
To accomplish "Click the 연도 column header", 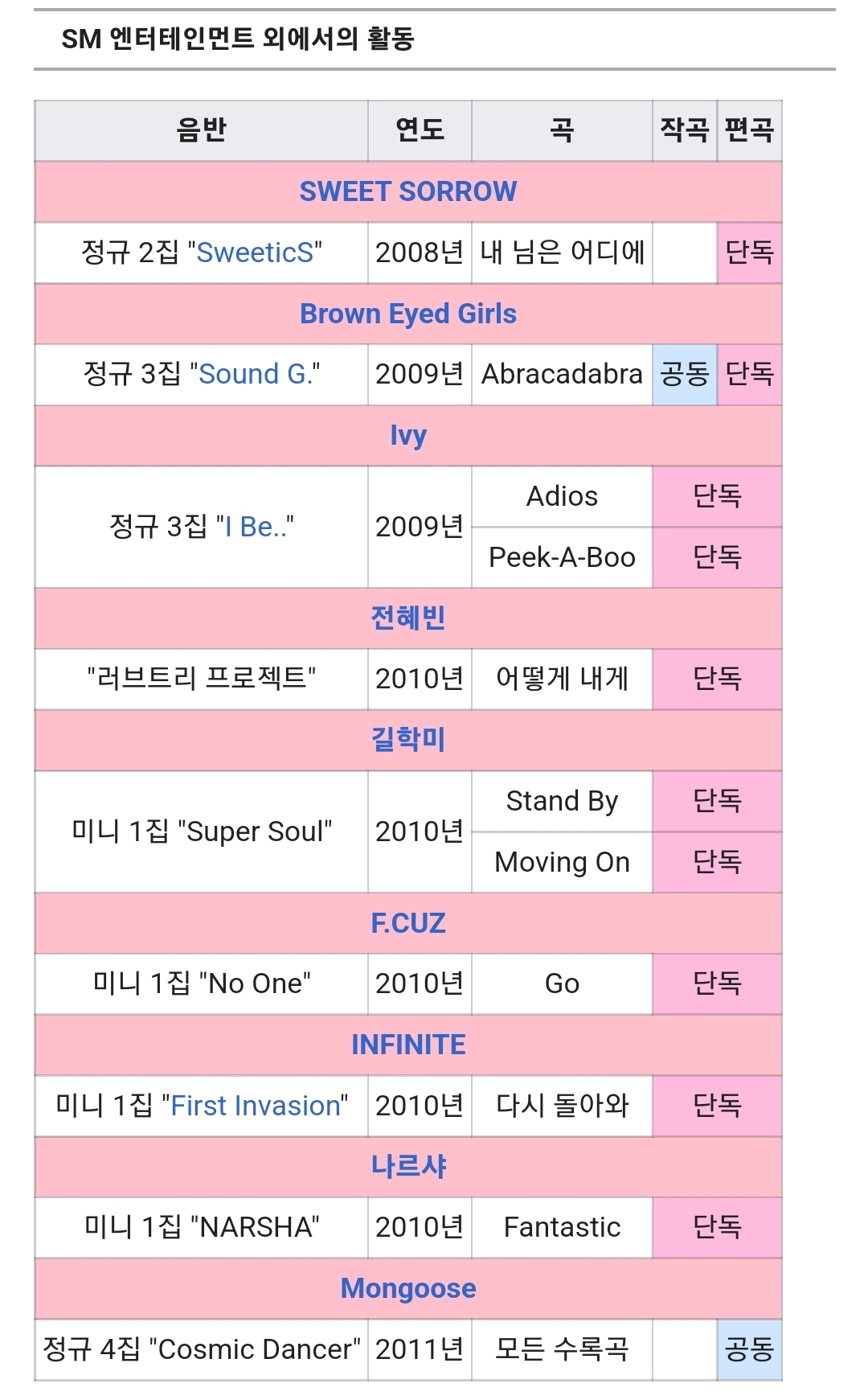I will coord(420,130).
